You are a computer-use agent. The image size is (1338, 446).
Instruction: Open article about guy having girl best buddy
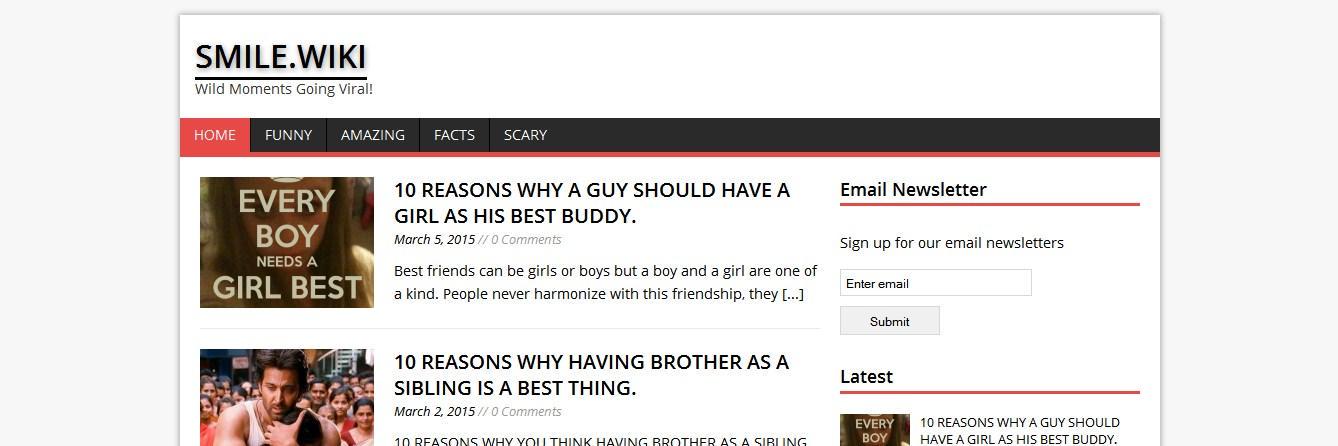[592, 202]
